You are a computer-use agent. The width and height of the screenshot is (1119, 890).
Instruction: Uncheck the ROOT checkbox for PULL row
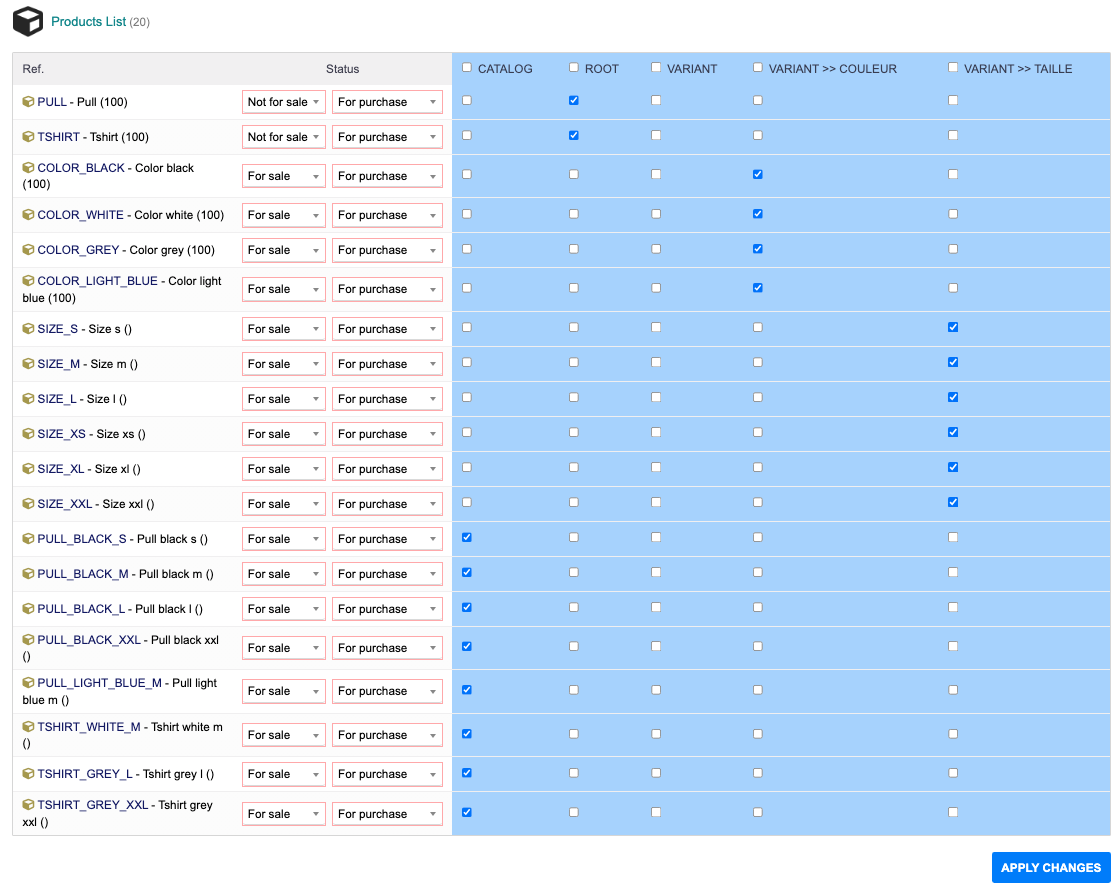tap(574, 100)
